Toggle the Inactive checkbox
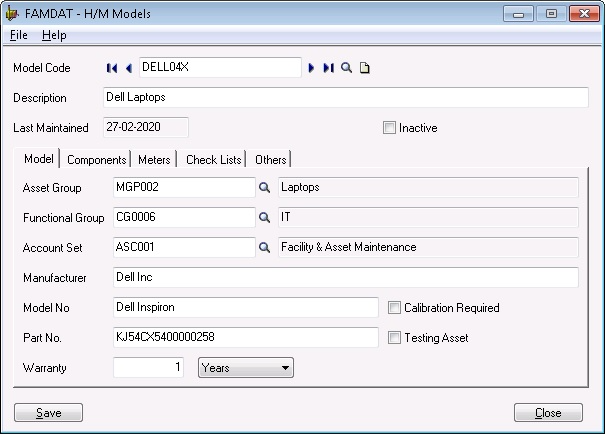Viewport: 605px width, 434px height. point(389,128)
